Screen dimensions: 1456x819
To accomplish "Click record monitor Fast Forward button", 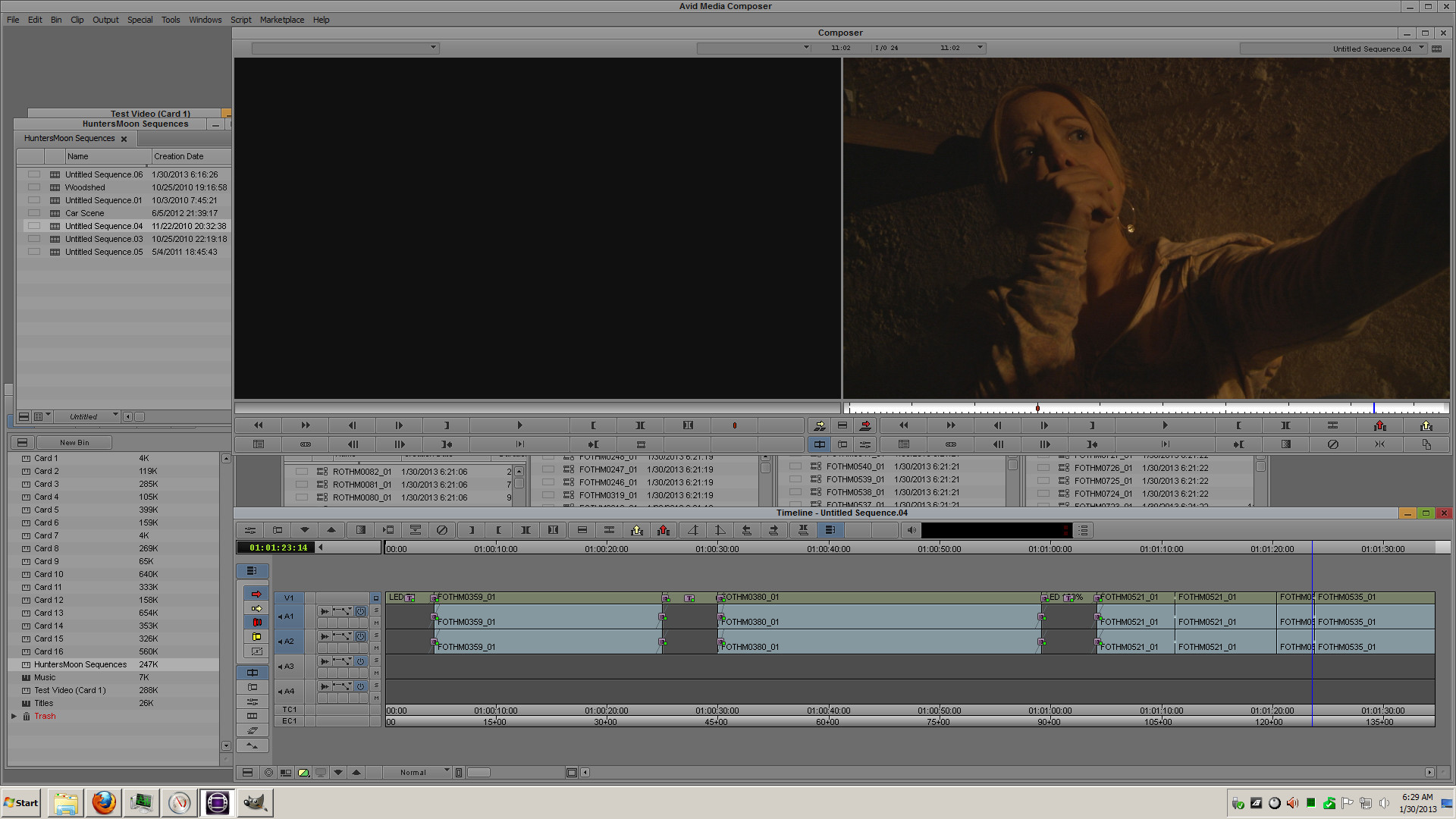I will [x=950, y=425].
